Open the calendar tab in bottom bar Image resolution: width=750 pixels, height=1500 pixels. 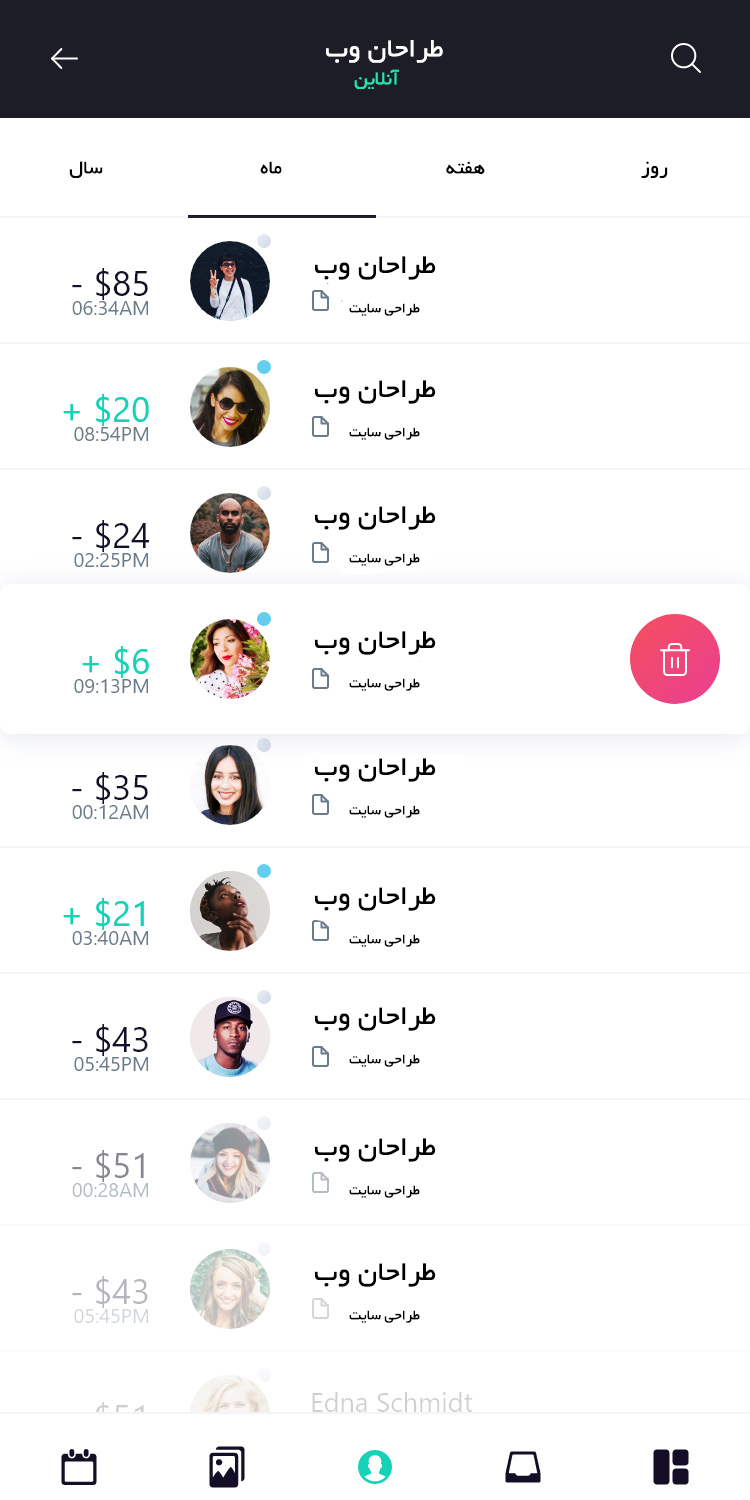tap(79, 1467)
